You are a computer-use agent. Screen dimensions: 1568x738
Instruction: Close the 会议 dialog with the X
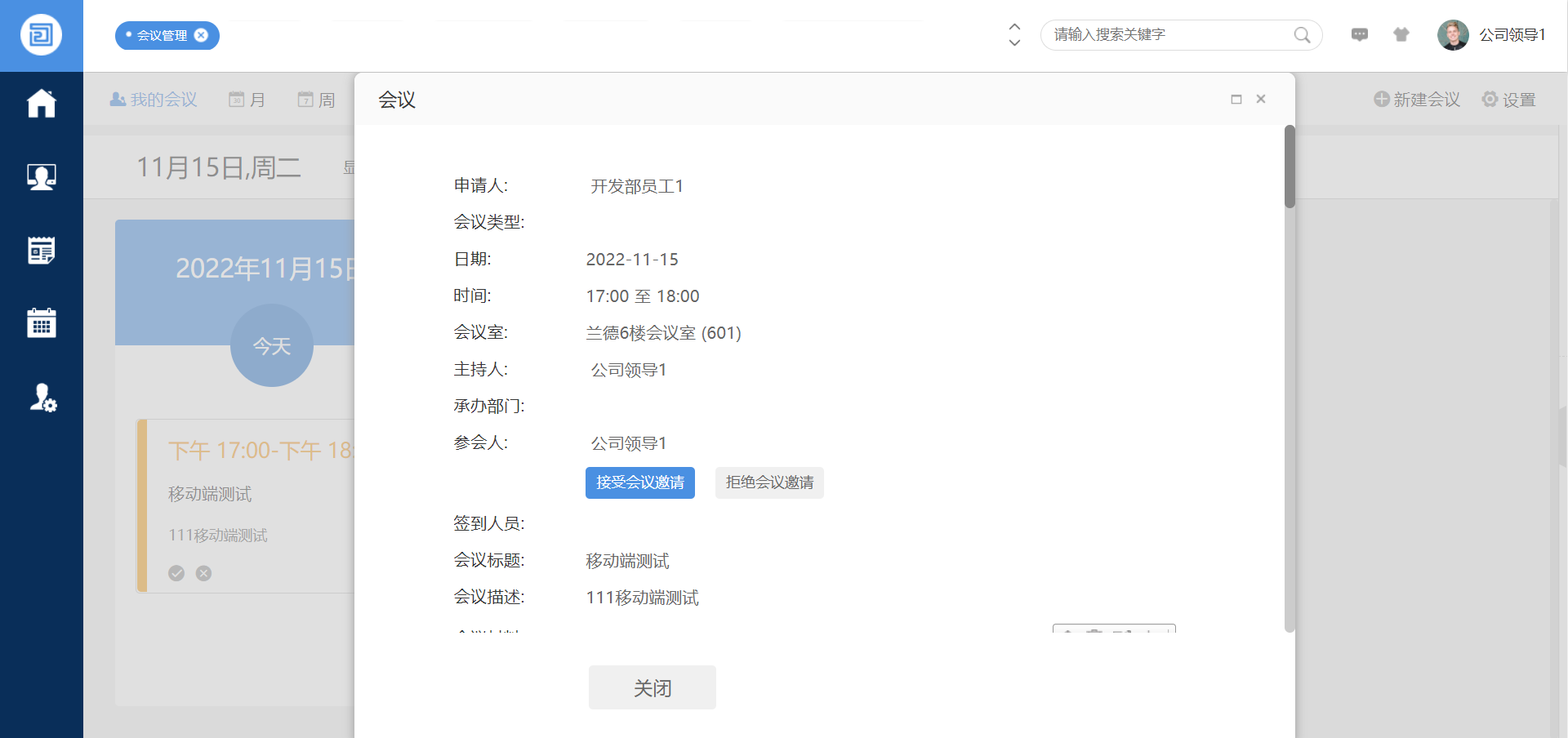coord(1261,99)
